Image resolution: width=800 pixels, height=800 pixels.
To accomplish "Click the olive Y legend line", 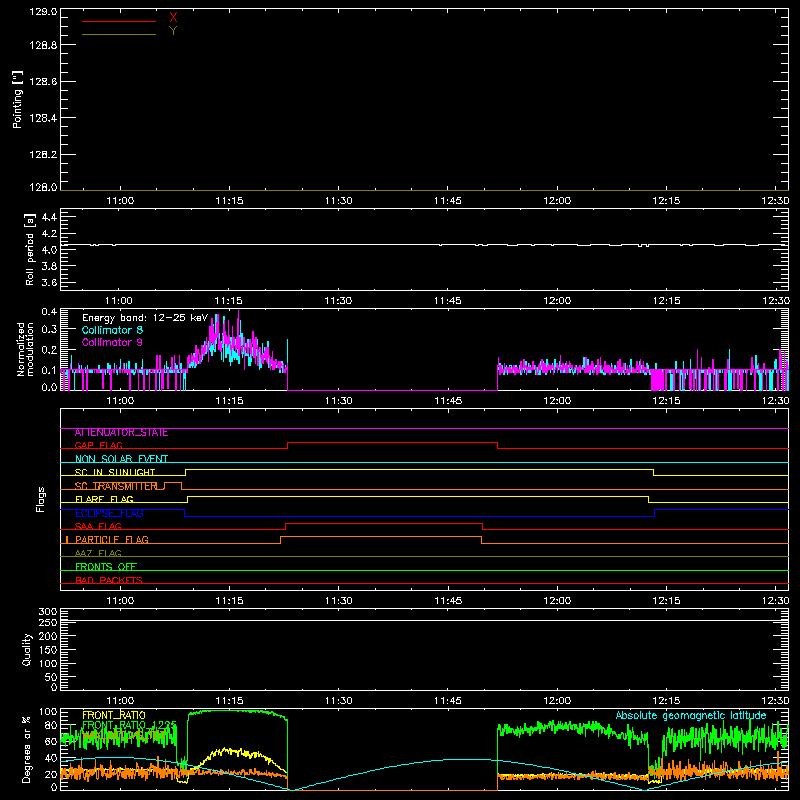I will (119, 34).
